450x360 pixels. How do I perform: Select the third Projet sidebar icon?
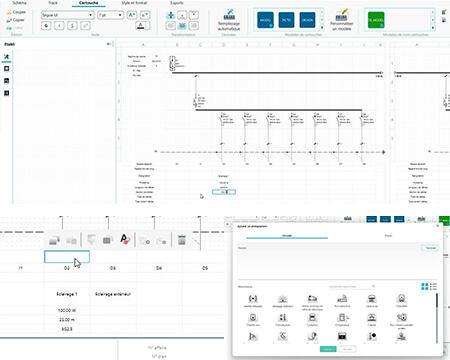[x=6, y=81]
